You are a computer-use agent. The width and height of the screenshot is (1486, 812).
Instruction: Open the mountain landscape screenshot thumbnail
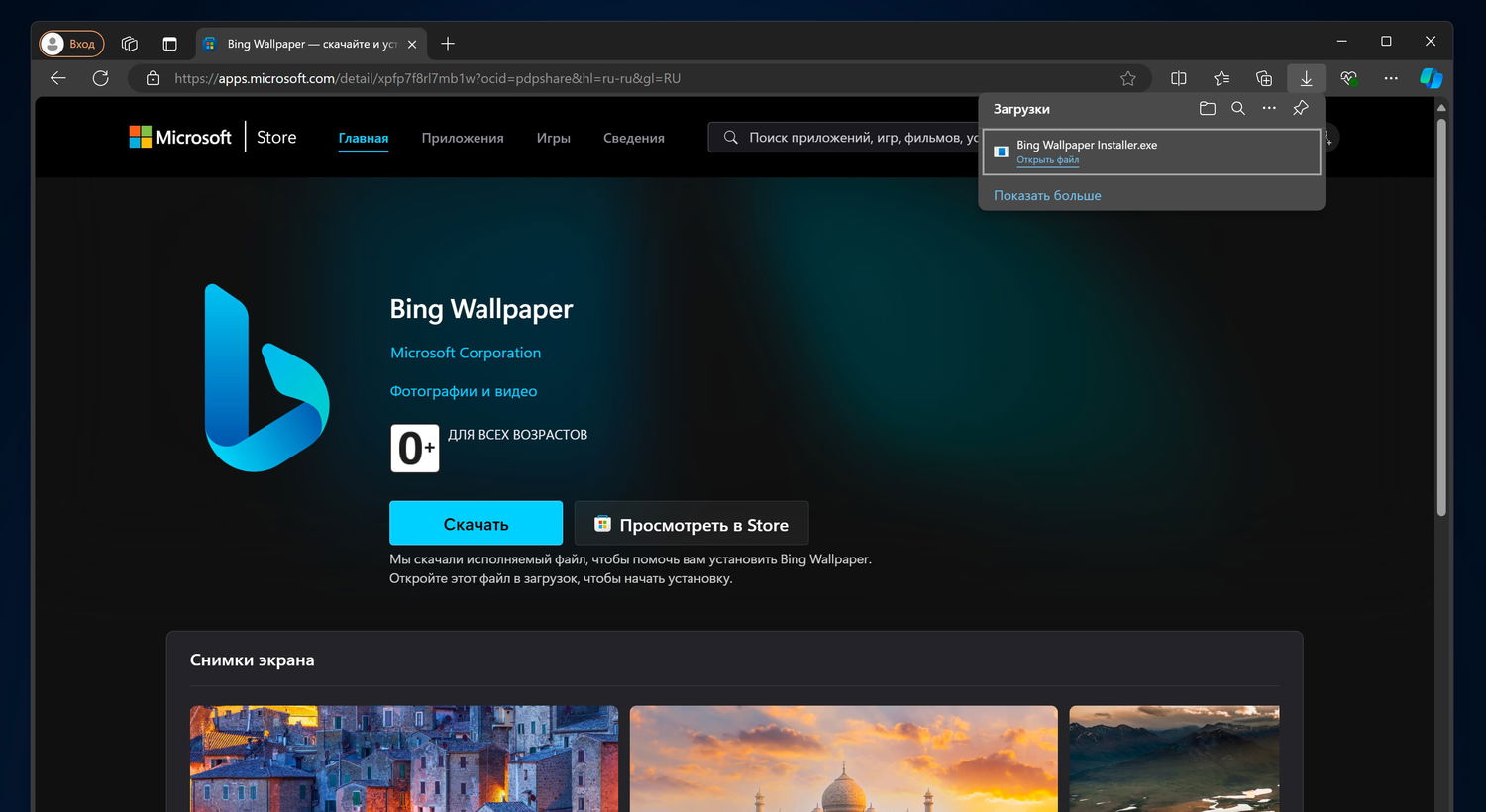pyautogui.click(x=1175, y=759)
